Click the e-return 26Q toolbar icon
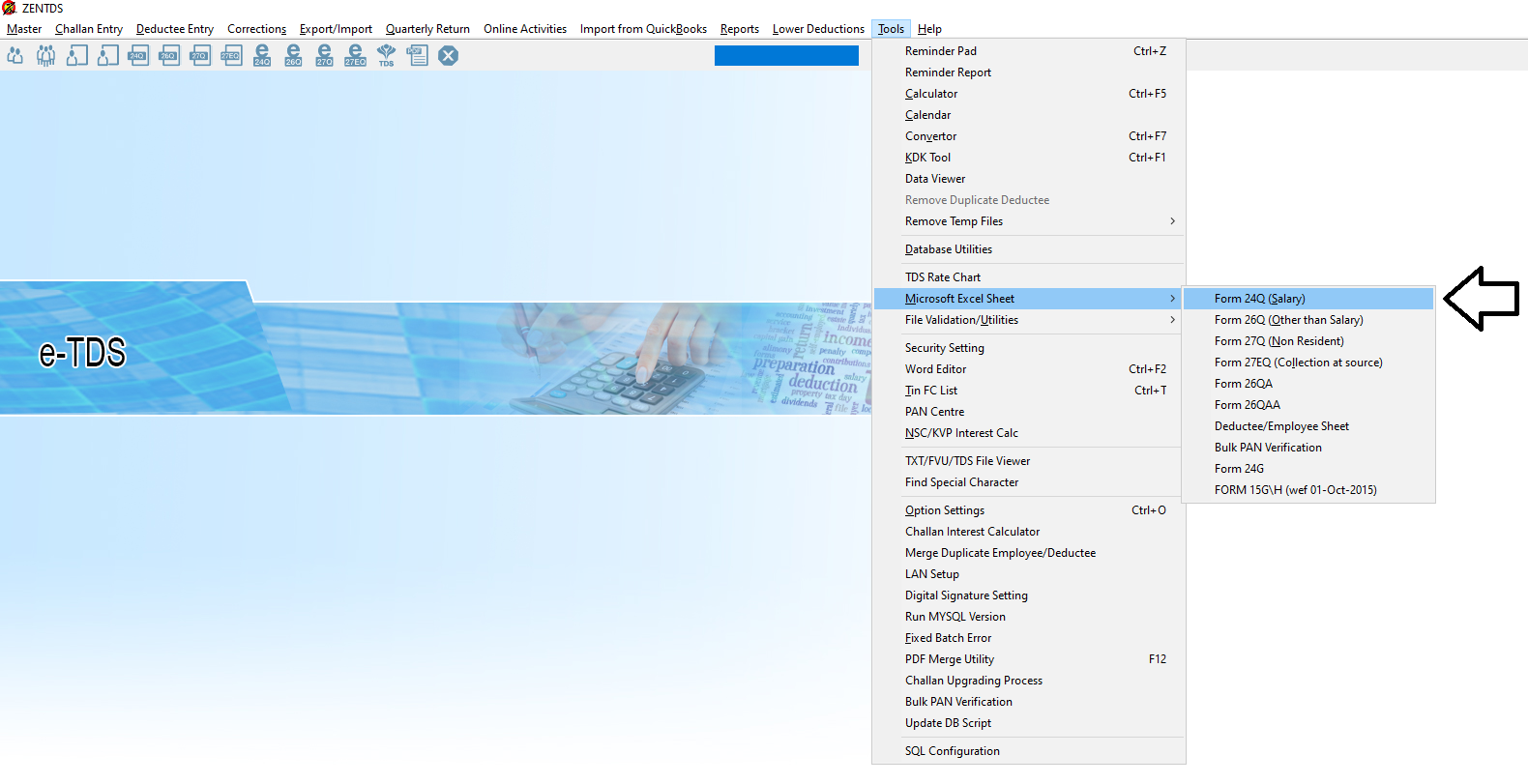The width and height of the screenshot is (1528, 784). point(293,55)
